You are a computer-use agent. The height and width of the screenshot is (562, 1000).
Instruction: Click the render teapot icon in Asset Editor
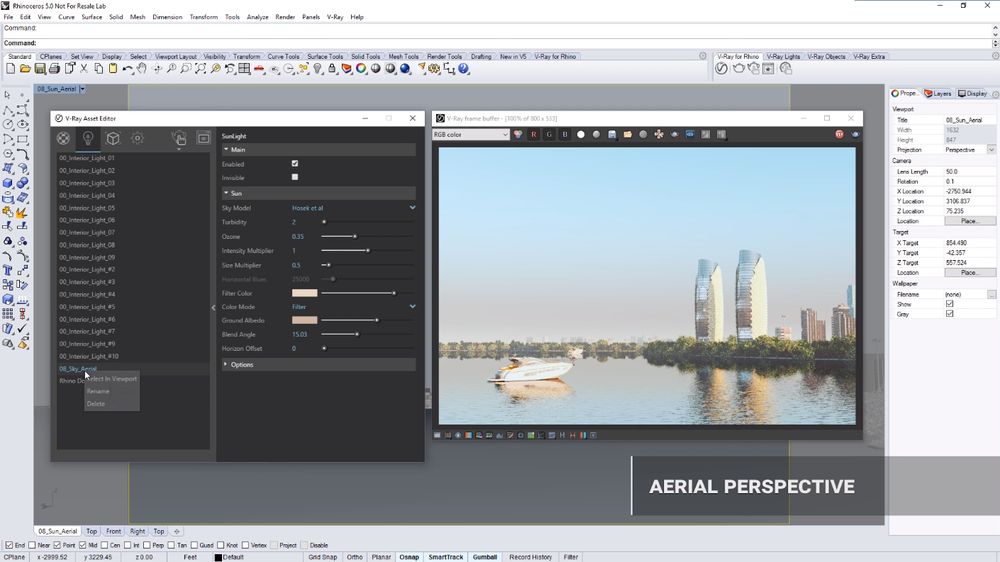179,138
